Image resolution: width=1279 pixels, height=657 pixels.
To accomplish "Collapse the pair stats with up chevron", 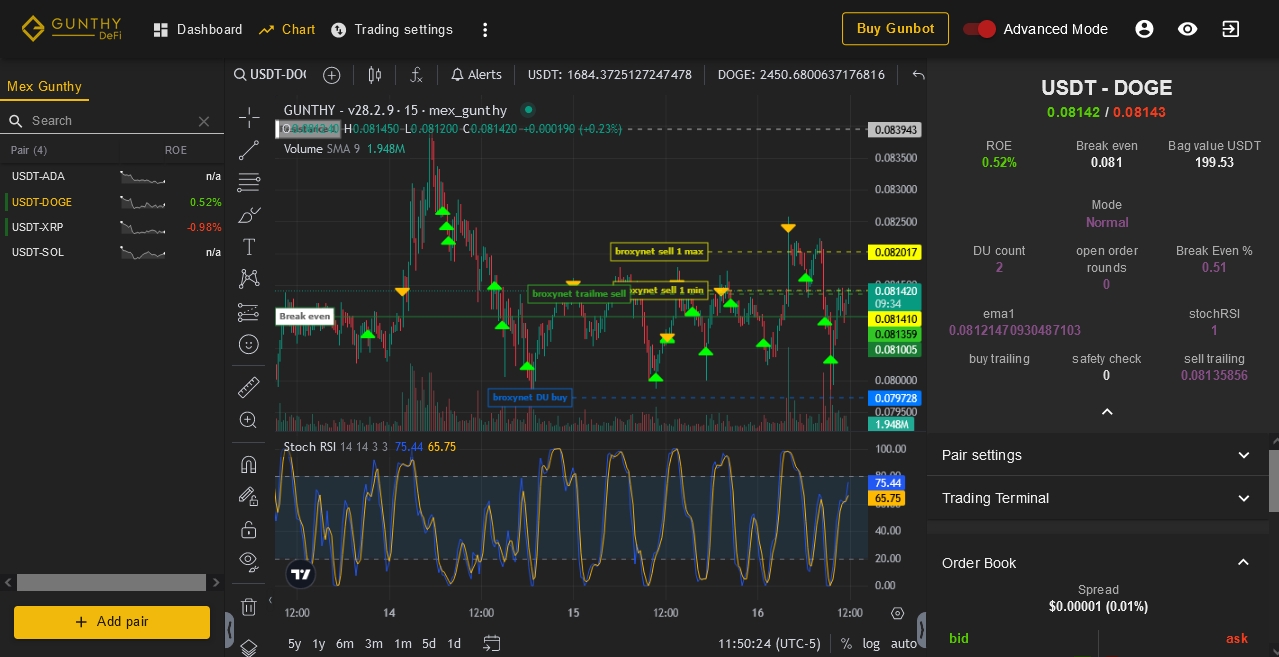I will [x=1107, y=412].
